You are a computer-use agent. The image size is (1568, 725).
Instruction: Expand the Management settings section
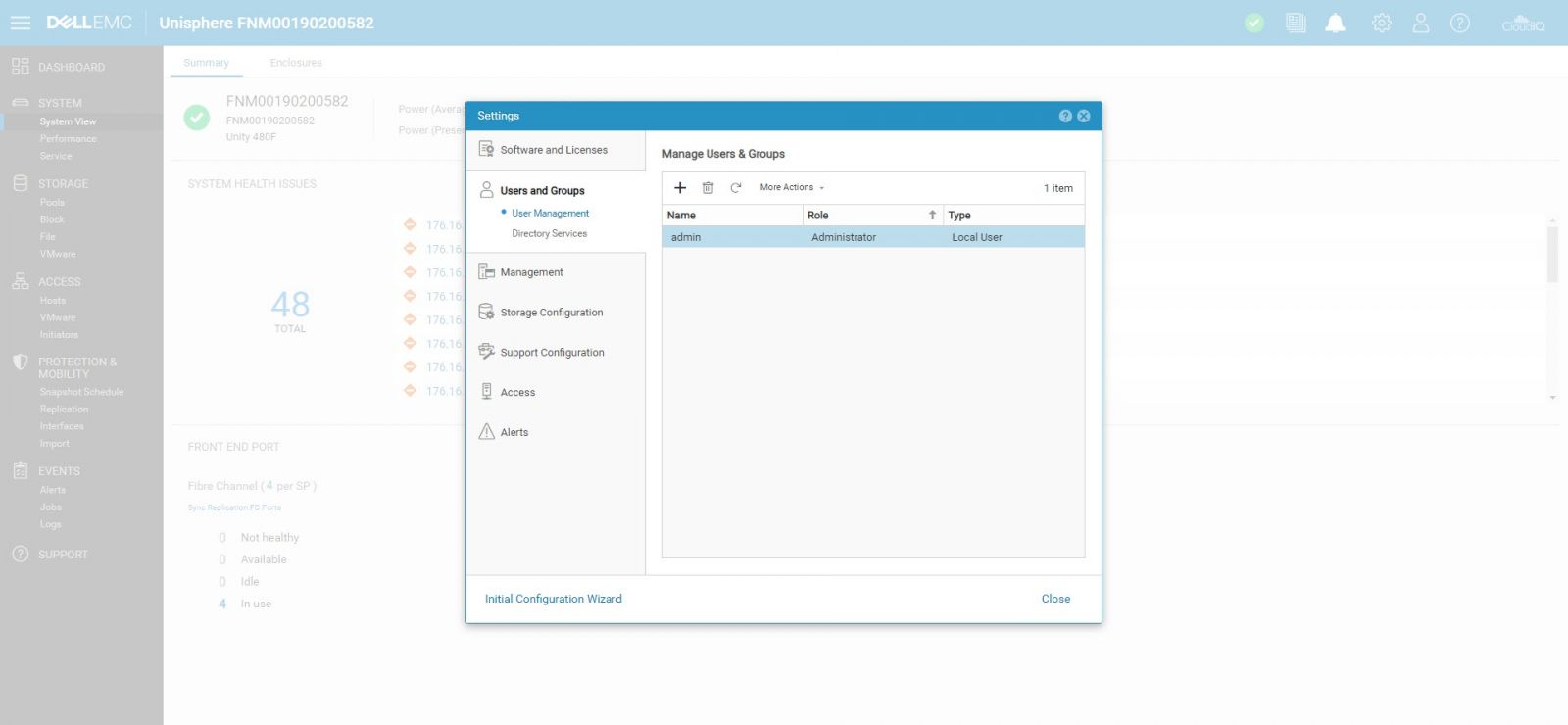[x=531, y=272]
